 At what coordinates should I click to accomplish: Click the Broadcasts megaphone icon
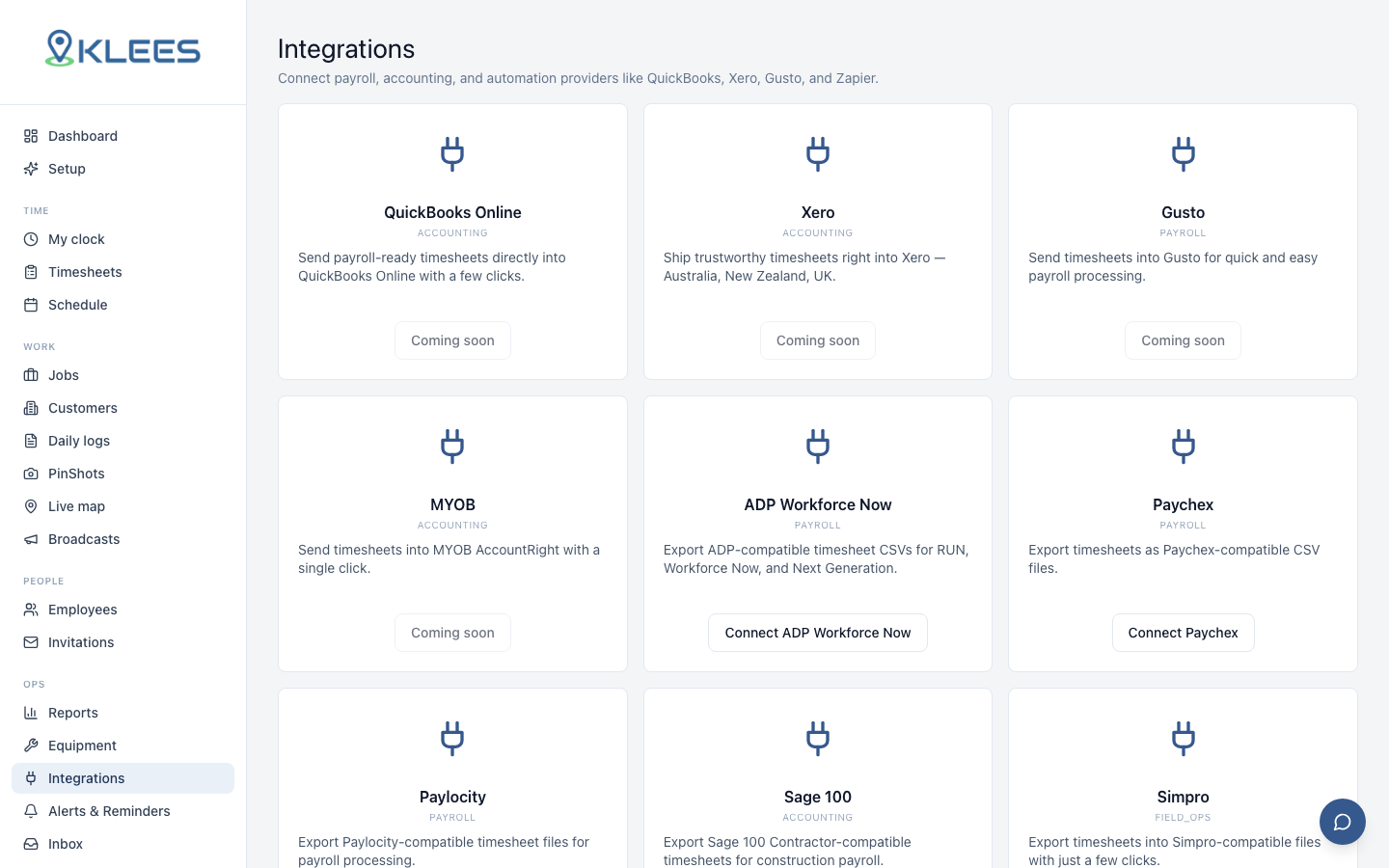[31, 539]
